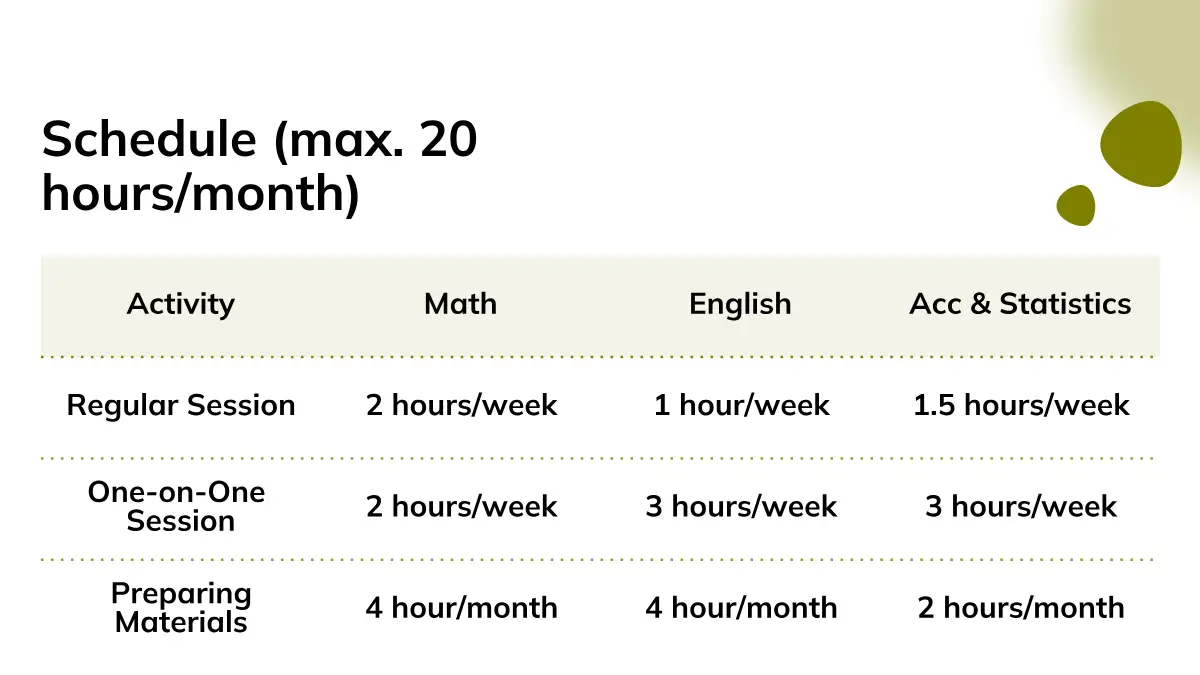The image size is (1200, 675).
Task: Click the English 1 hour/week cell
Action: pyautogui.click(x=741, y=405)
